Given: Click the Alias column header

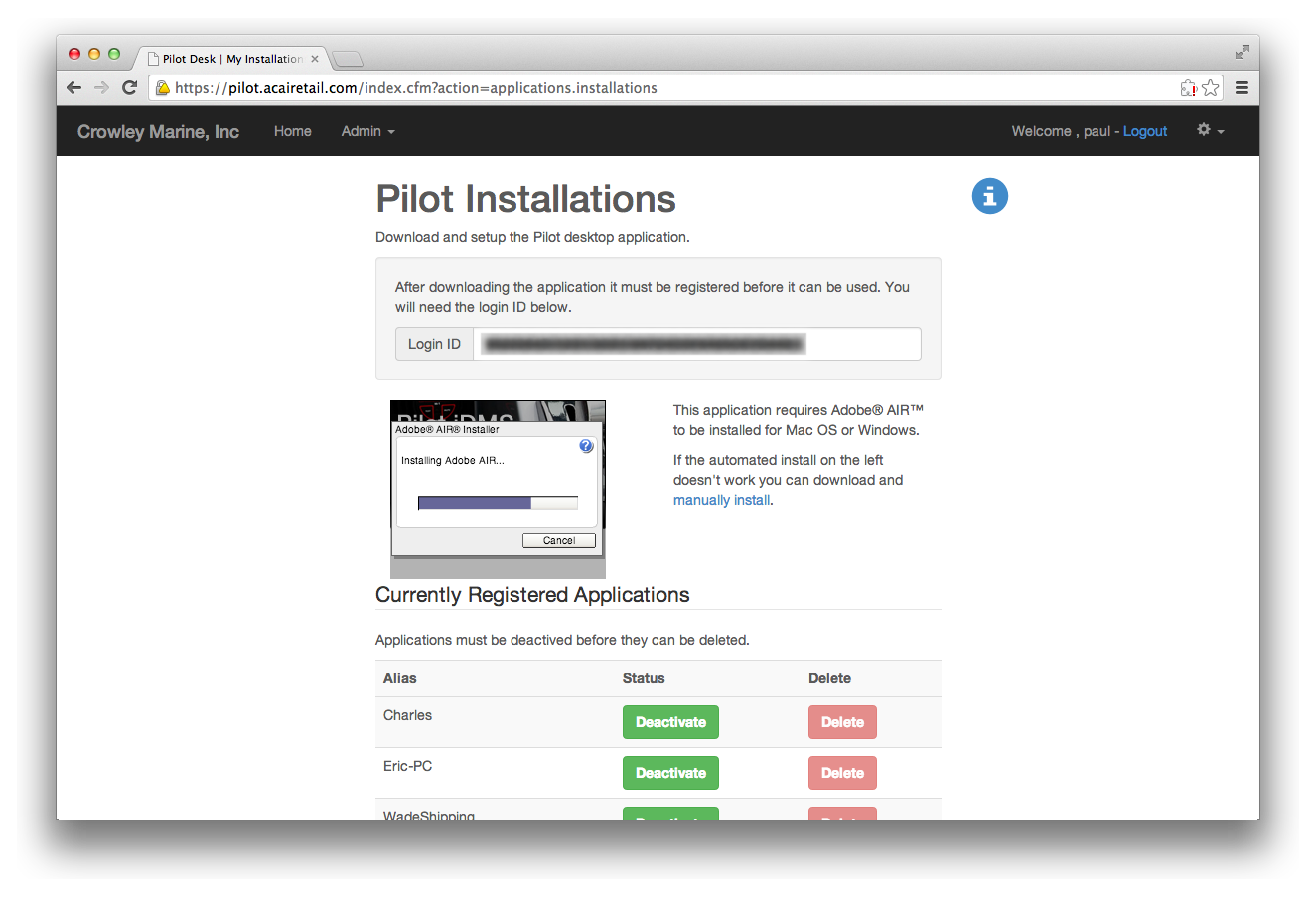Looking at the screenshot, I should [x=400, y=678].
